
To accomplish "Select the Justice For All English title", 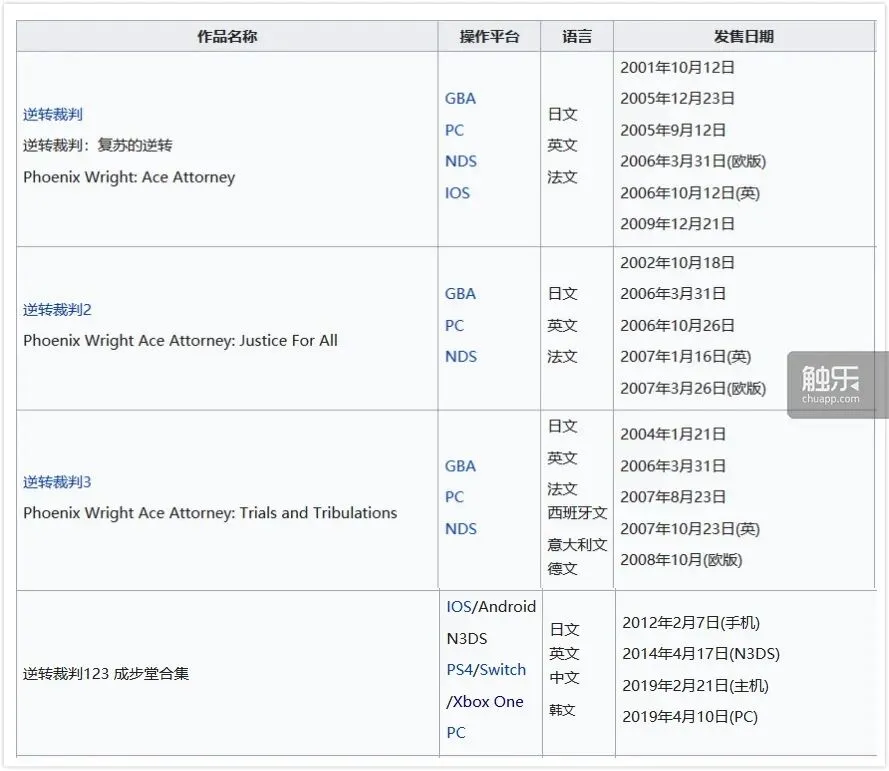I will pyautogui.click(x=180, y=341).
